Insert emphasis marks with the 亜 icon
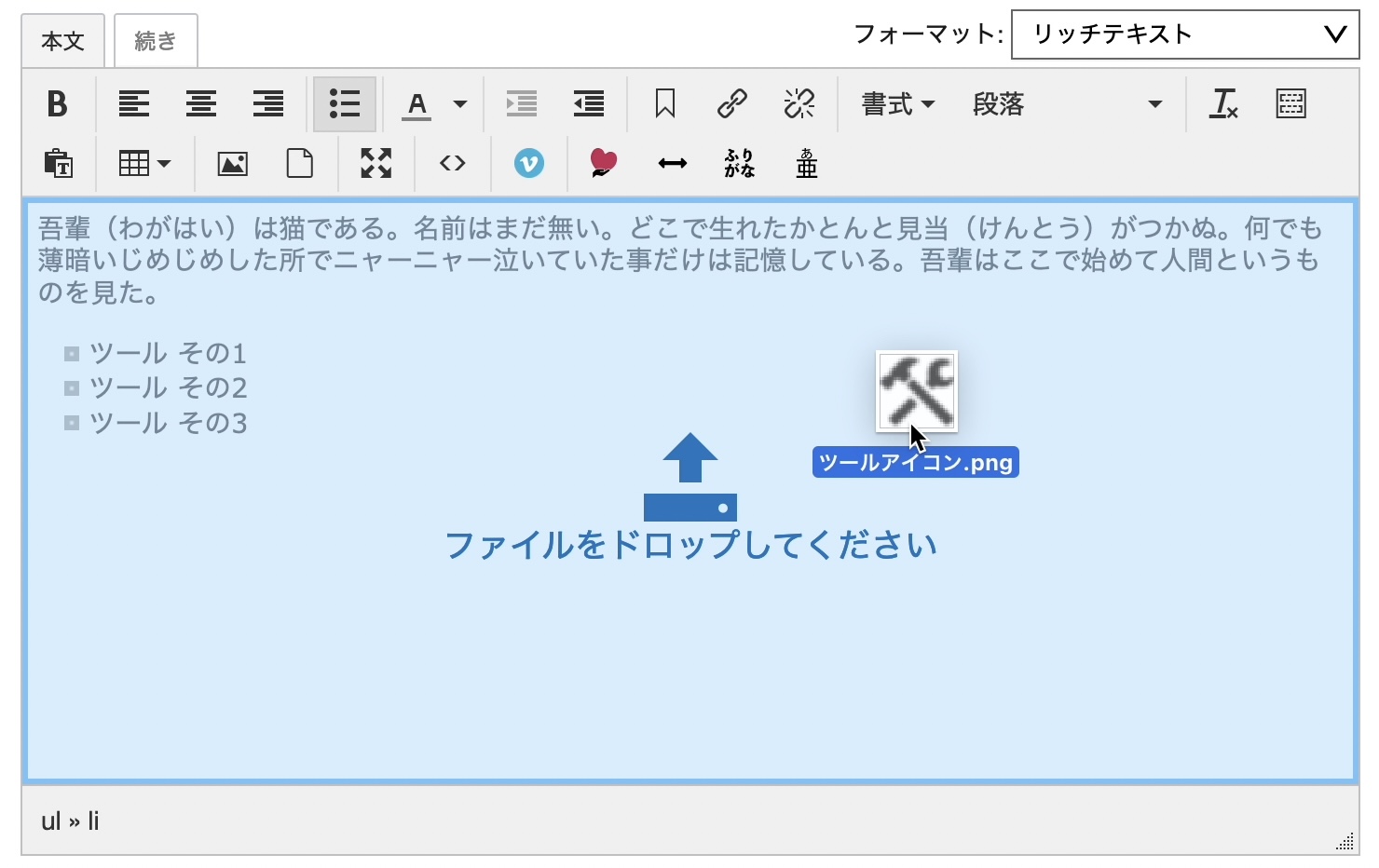The image size is (1379, 868). [805, 163]
